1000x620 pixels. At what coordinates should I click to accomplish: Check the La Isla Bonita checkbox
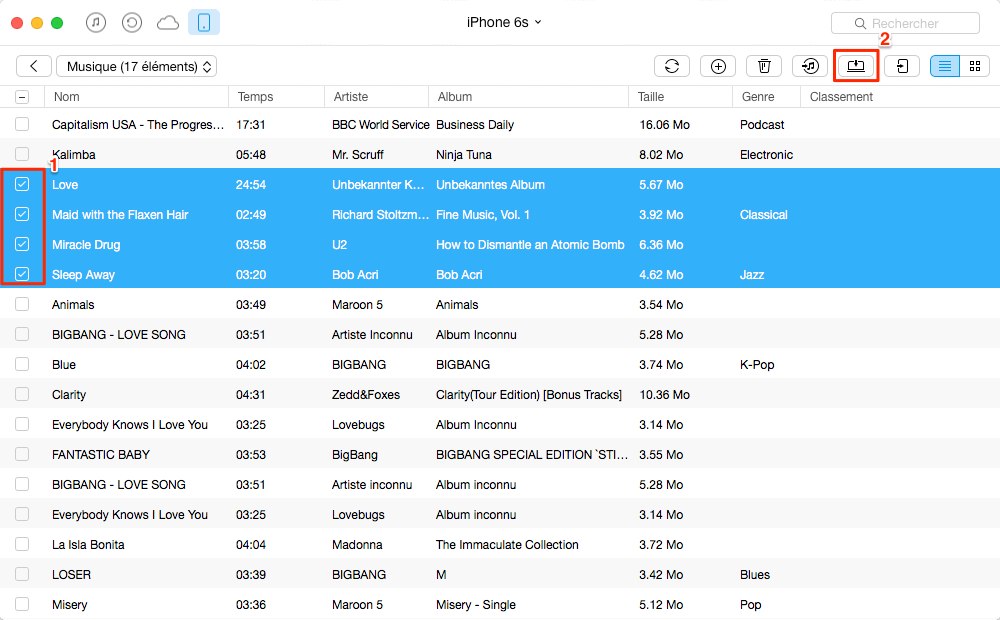[22, 543]
